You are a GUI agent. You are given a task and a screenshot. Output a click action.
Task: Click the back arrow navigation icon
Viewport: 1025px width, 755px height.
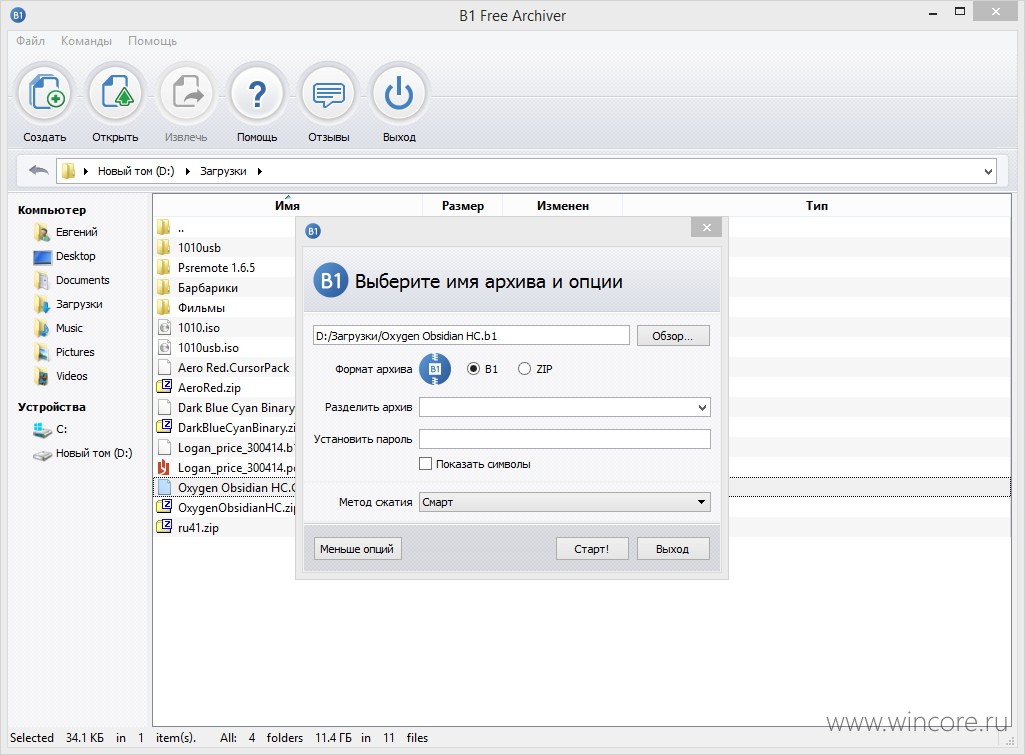point(39,171)
